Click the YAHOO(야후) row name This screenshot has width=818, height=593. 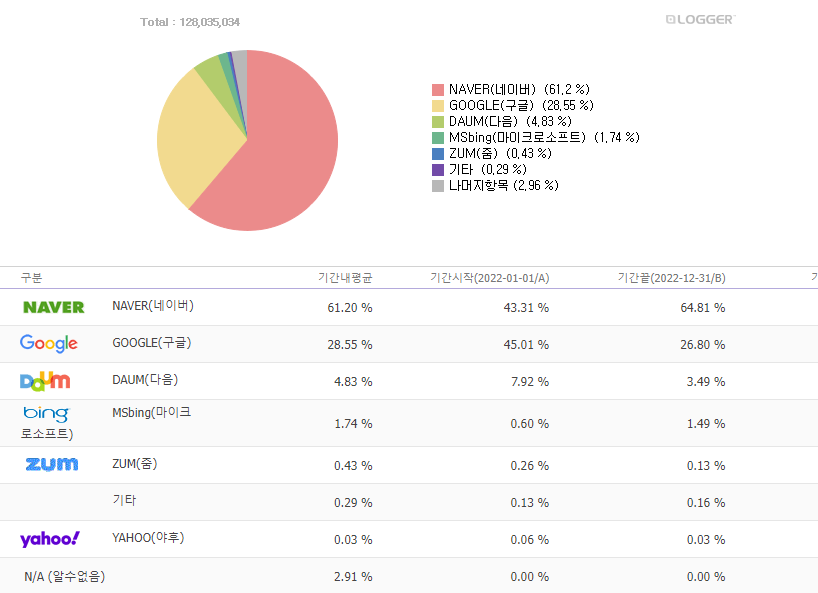click(148, 538)
